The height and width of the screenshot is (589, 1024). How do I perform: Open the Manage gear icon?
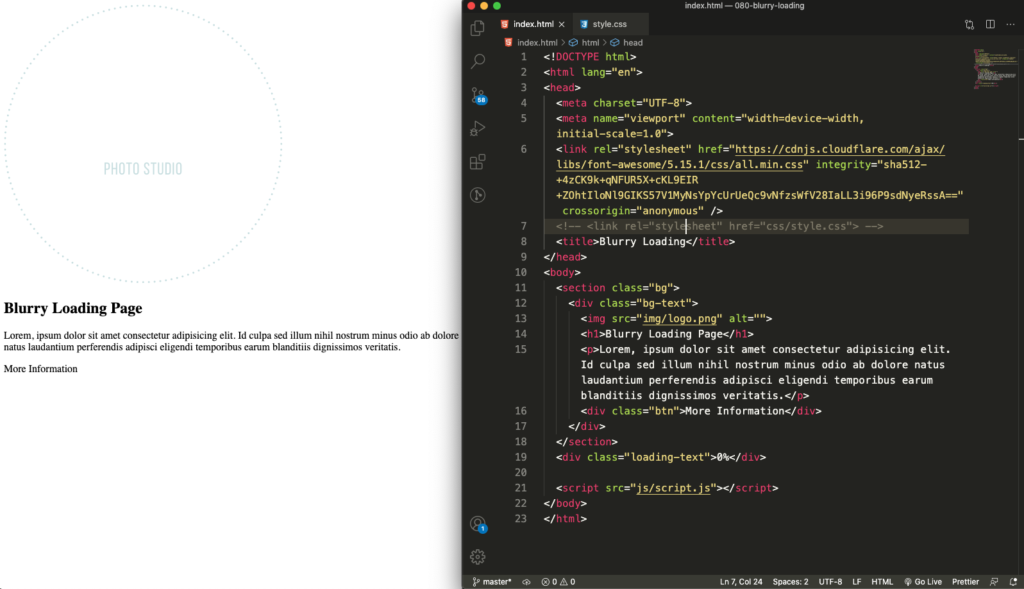tap(477, 557)
